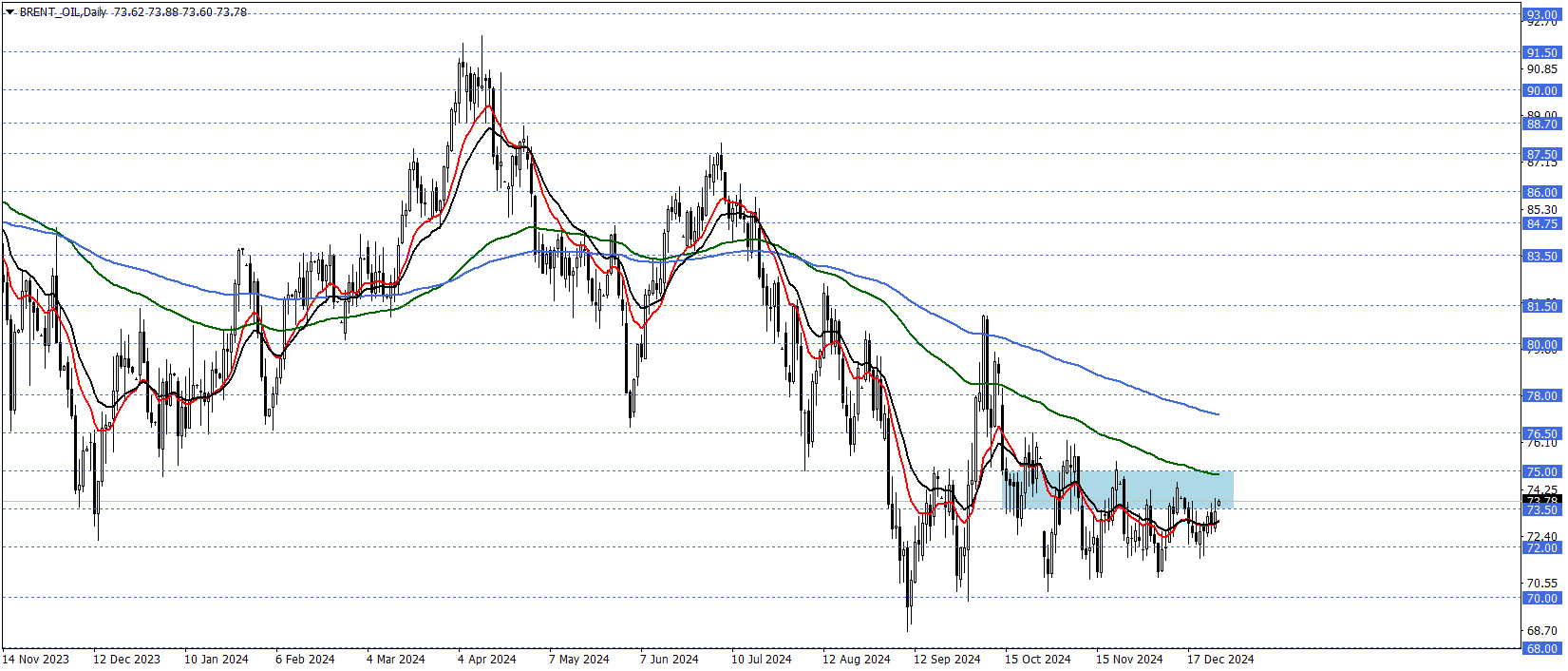Click the 74.25 price axis value
The height and width of the screenshot is (671, 1568).
point(1542,489)
